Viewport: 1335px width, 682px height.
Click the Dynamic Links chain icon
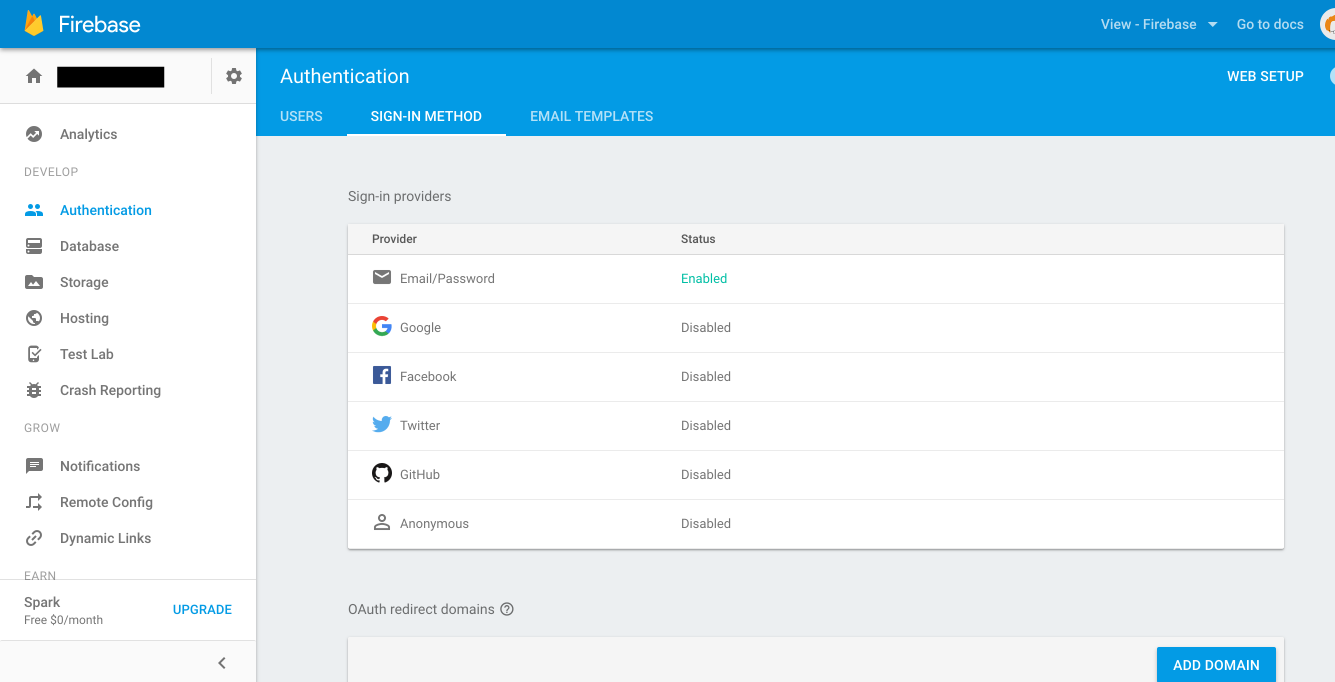pos(34,538)
